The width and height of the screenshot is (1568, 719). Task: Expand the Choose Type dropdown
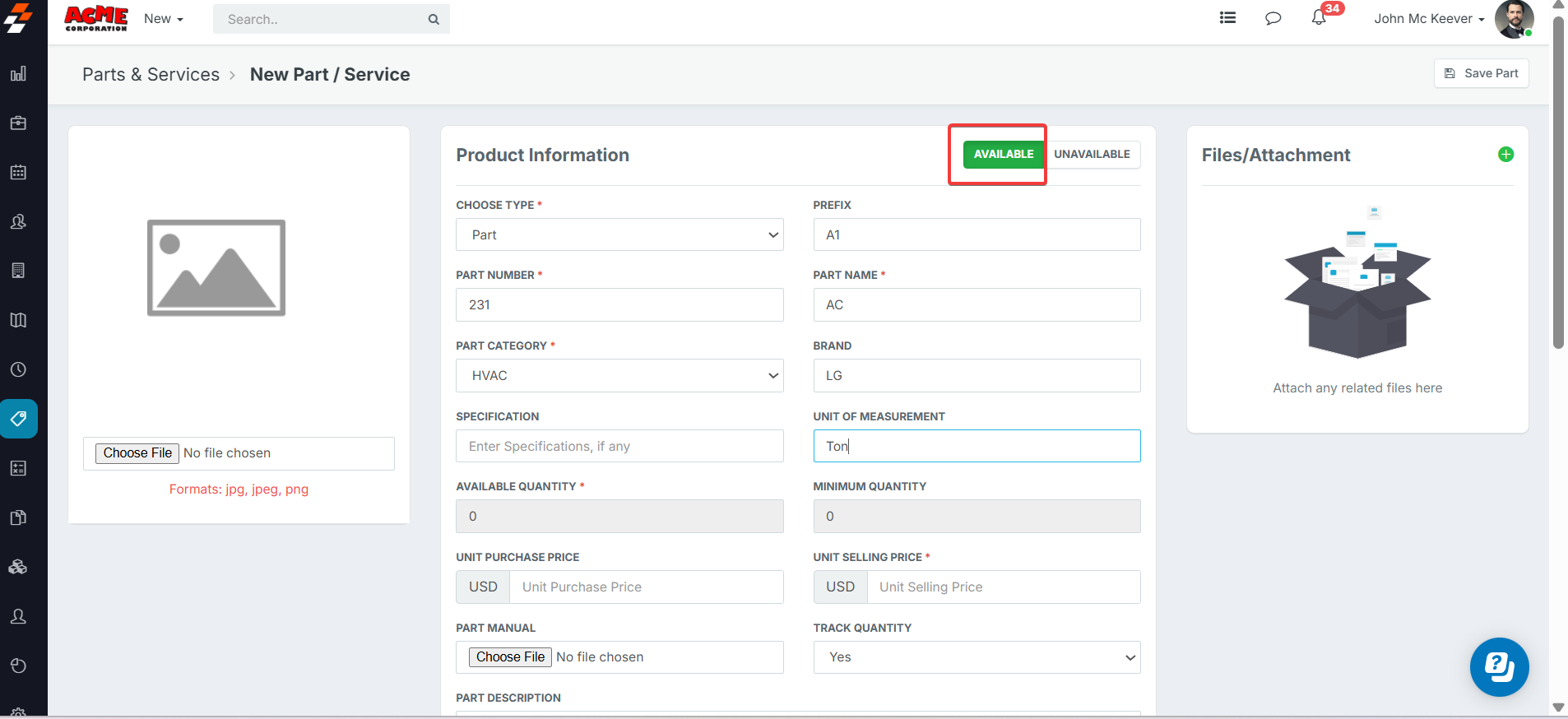pyautogui.click(x=619, y=234)
